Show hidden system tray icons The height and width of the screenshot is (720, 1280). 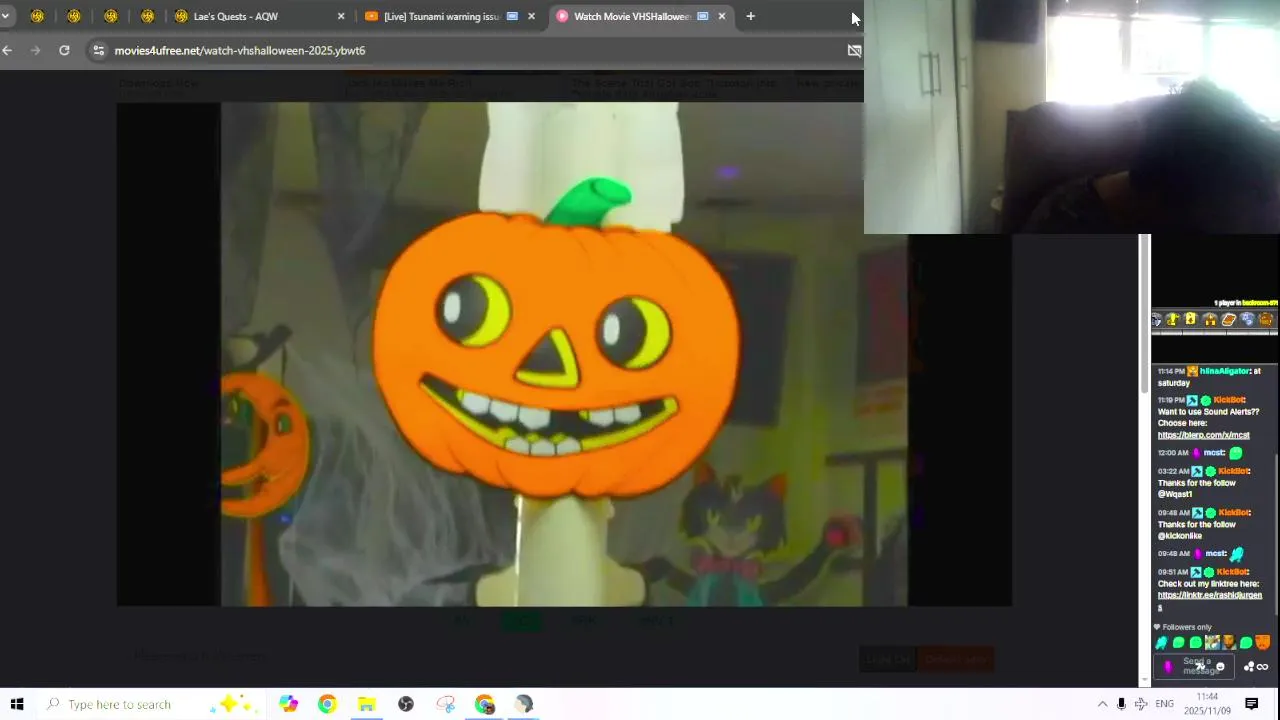[x=1102, y=704]
